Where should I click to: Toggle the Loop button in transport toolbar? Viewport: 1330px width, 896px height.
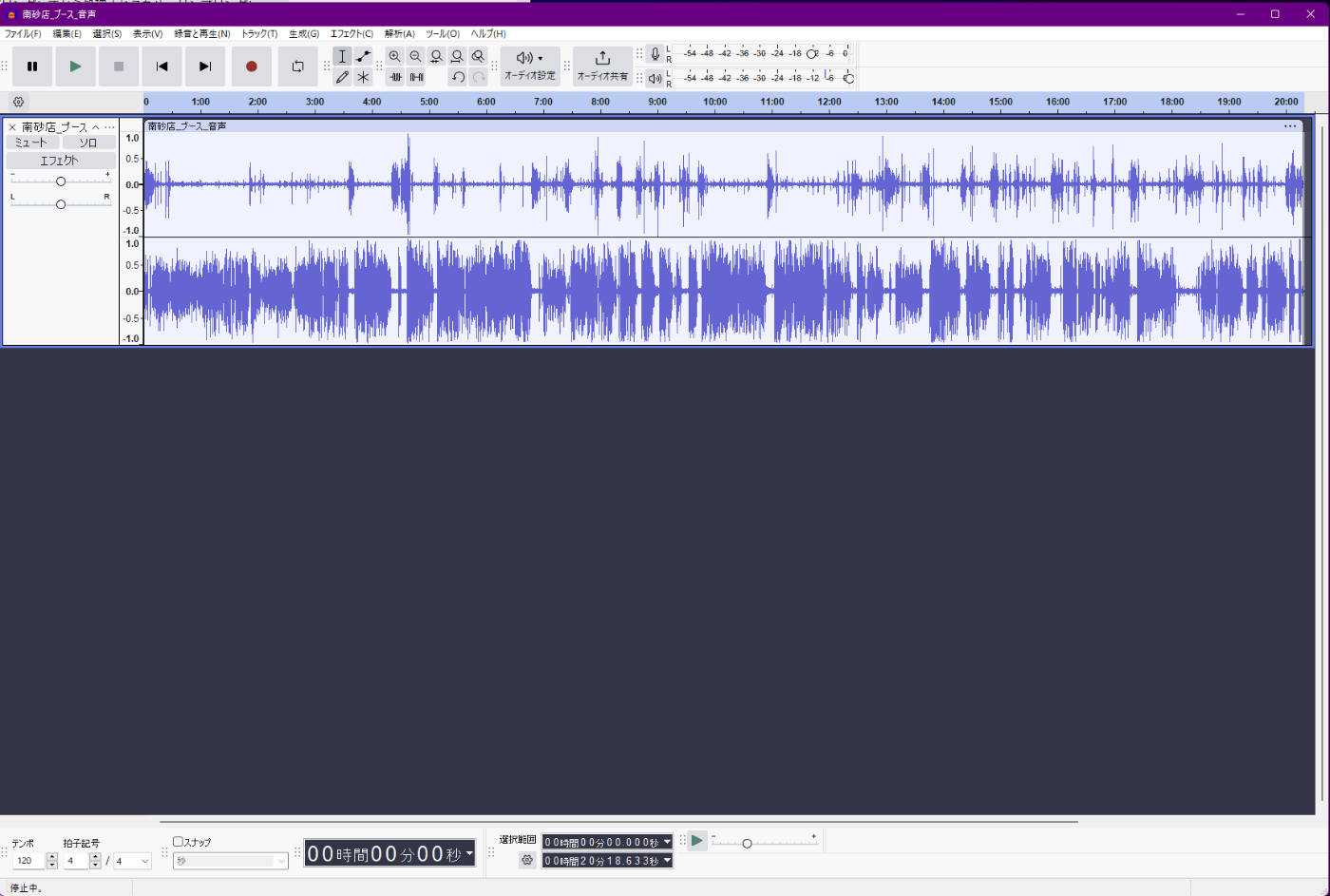pos(298,67)
